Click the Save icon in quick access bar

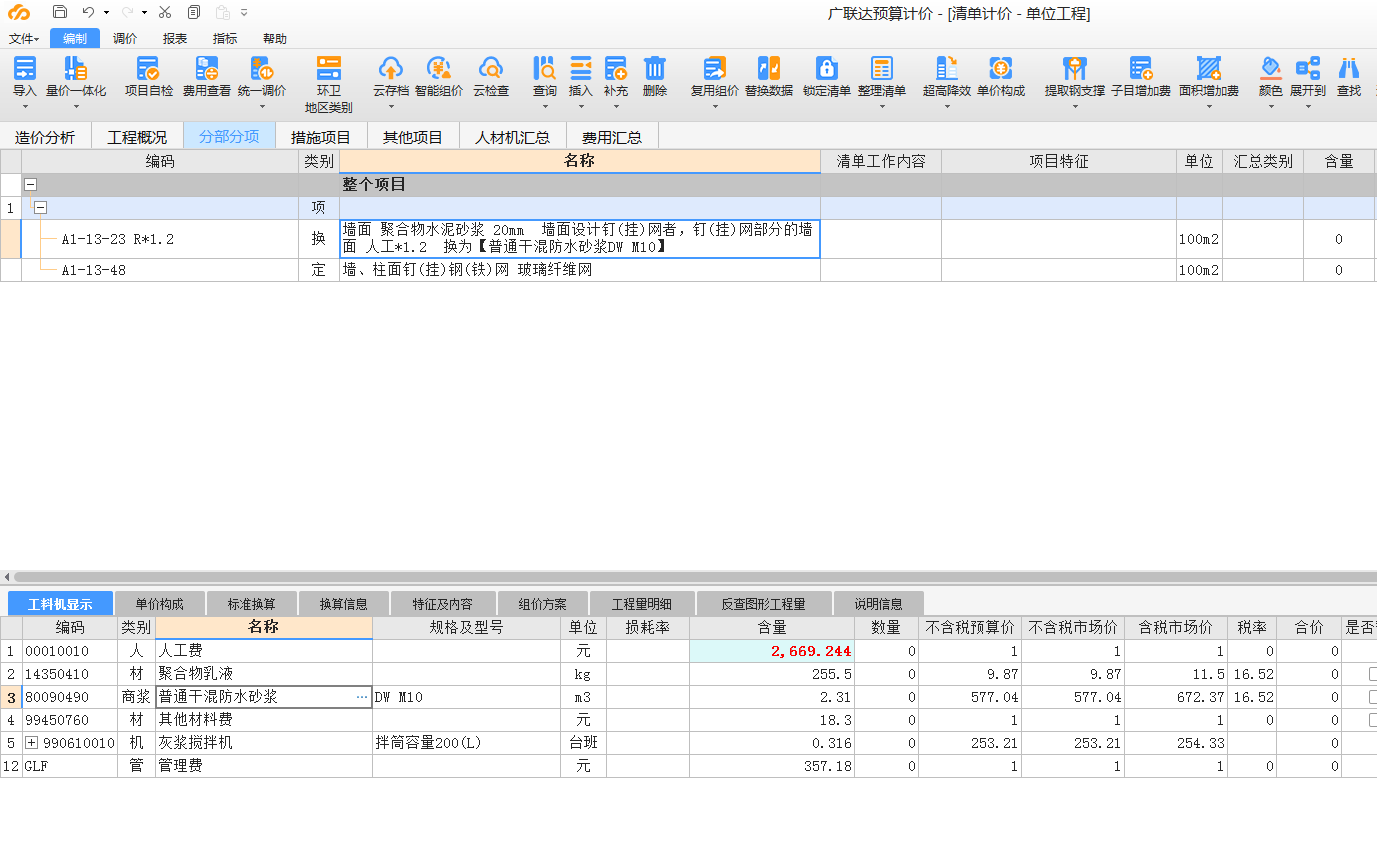point(60,13)
